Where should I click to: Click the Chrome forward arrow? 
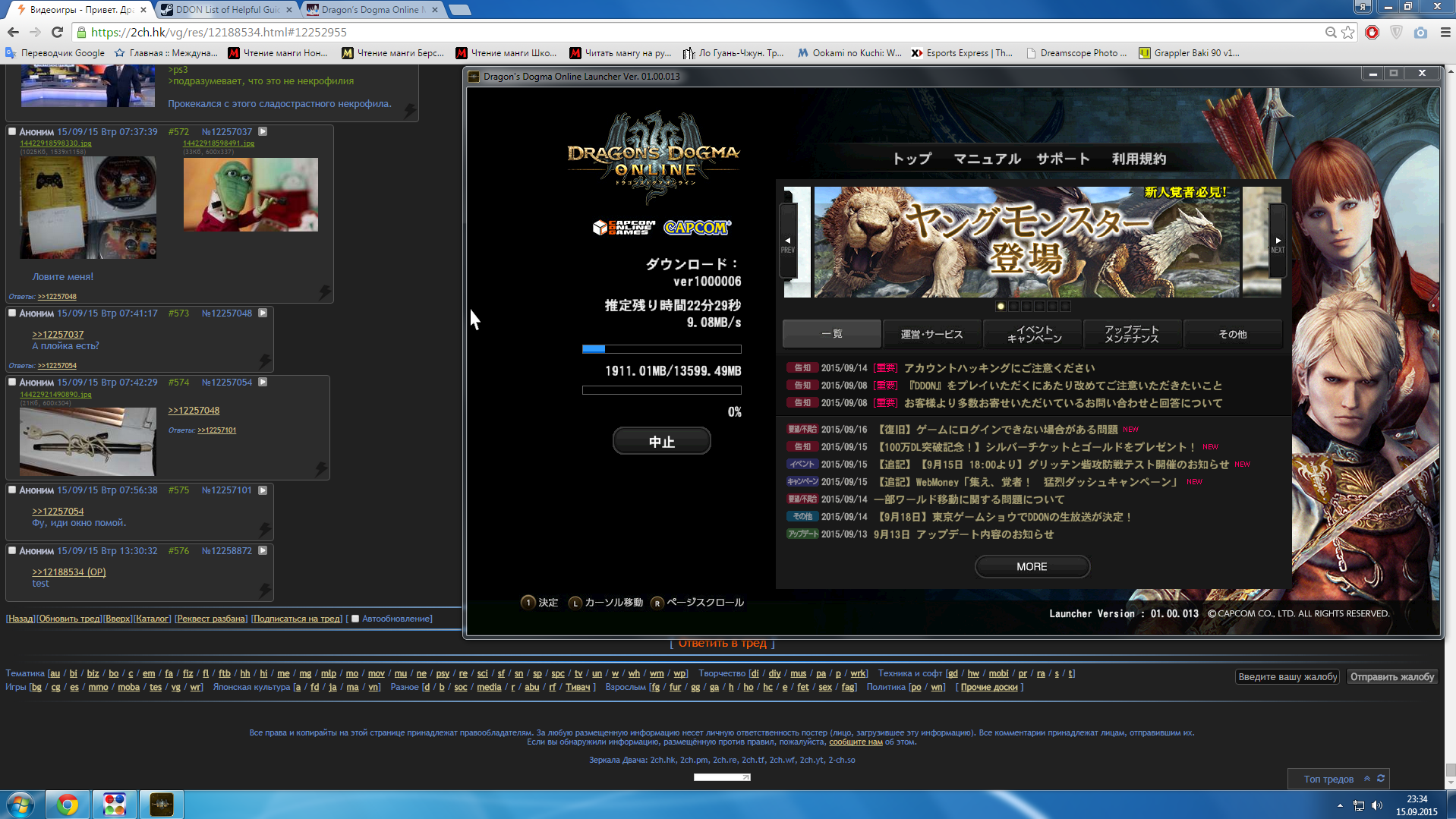click(35, 32)
